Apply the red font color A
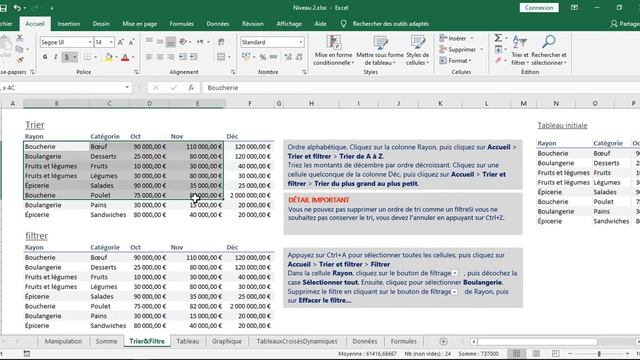 point(125,57)
